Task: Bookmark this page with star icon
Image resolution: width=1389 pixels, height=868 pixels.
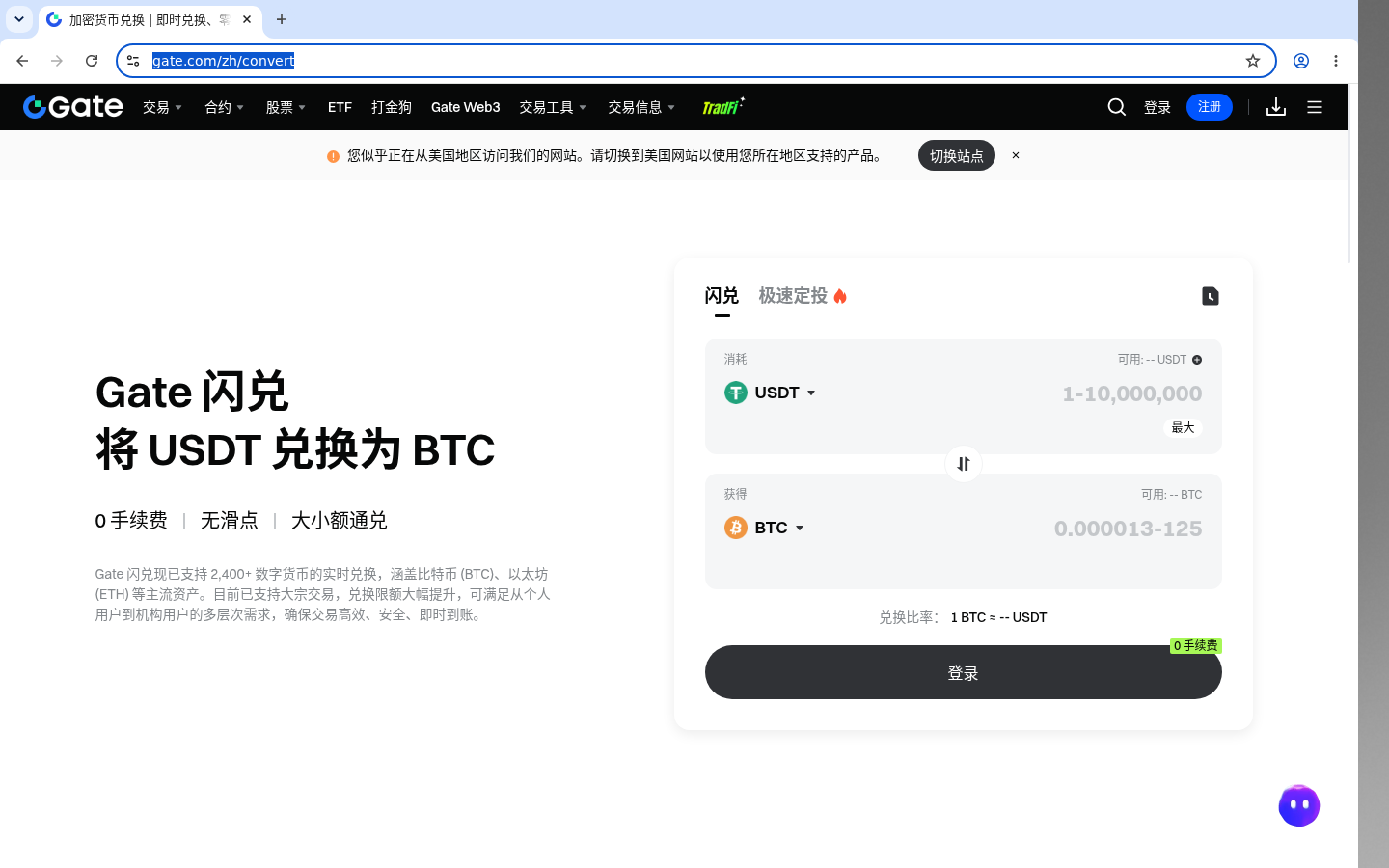Action: (1253, 61)
